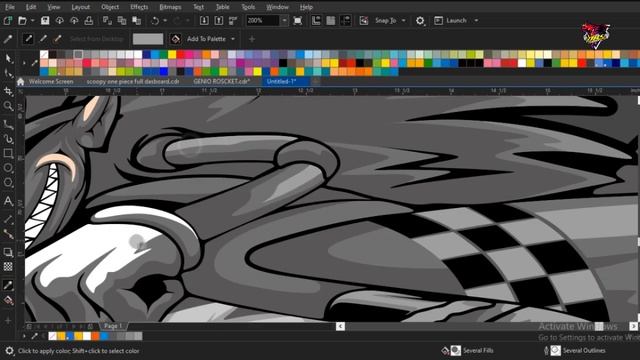640x360 pixels.
Task: Expand the Add To Palette dropdown arrow
Action: point(233,39)
